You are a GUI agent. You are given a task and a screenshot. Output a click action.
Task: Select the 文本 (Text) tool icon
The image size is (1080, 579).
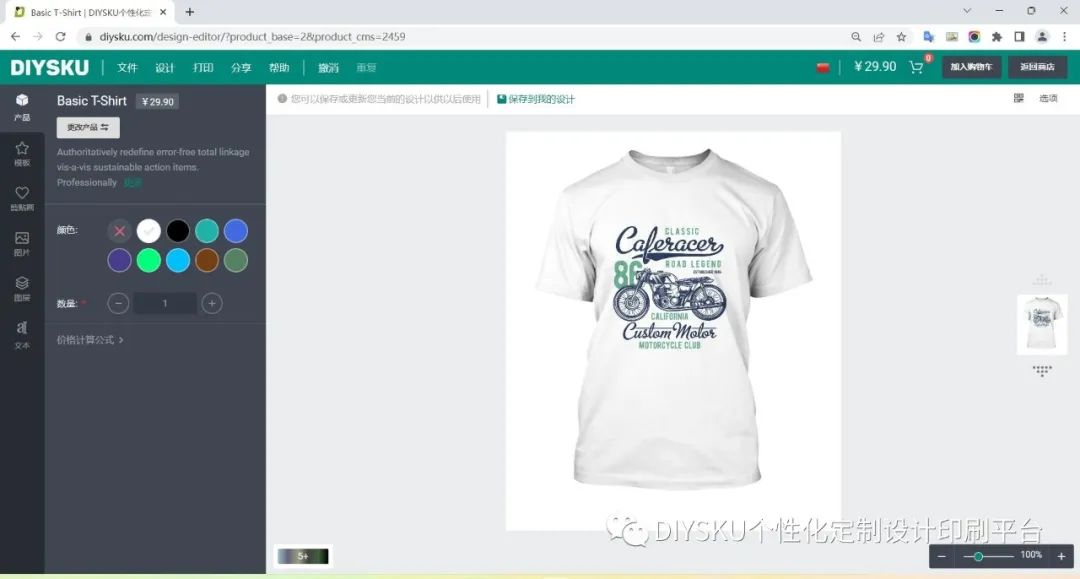click(22, 330)
